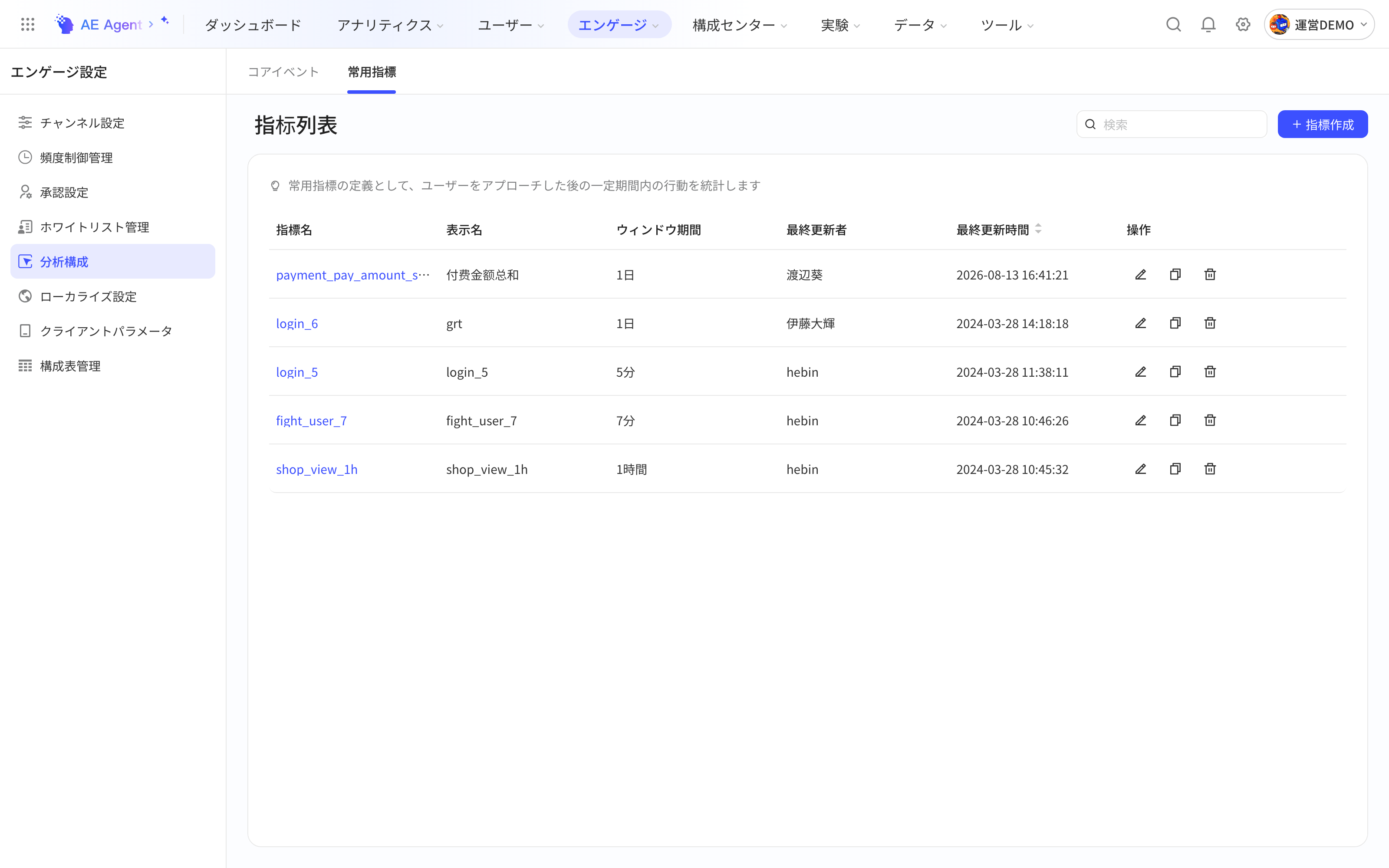This screenshot has height=868, width=1389.
Task: Edit the login_6 metric
Action: (1140, 323)
